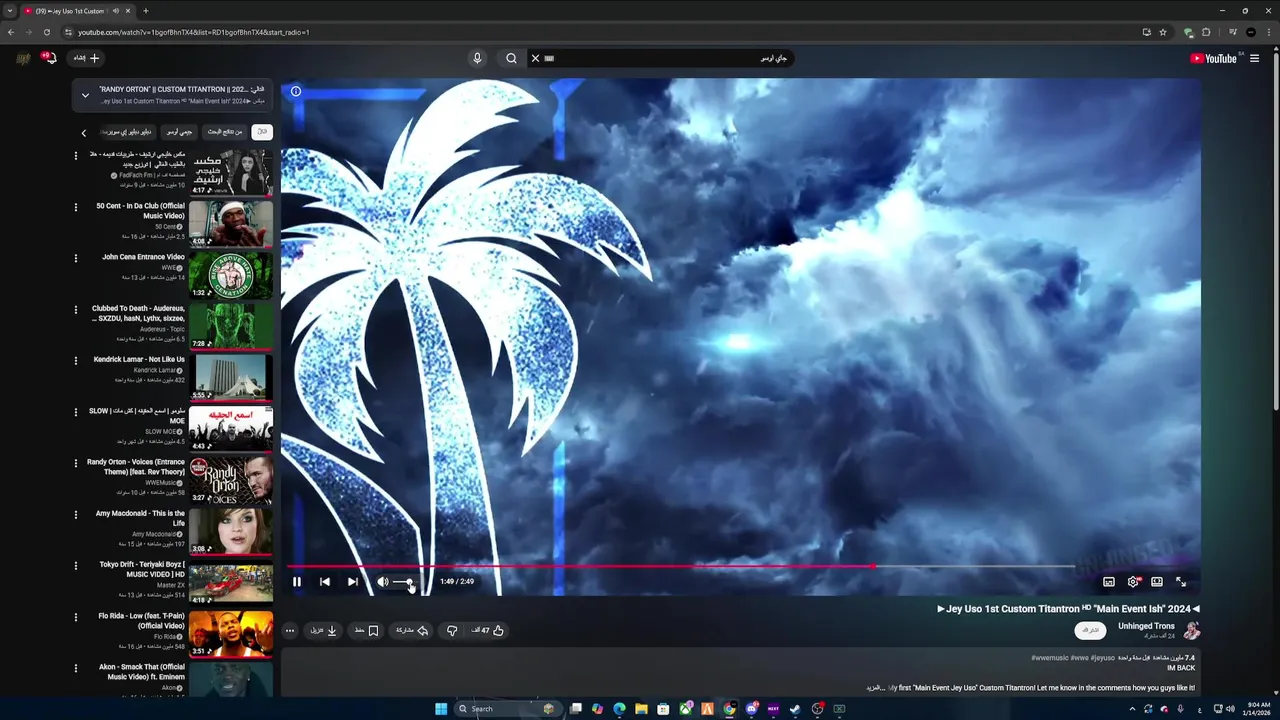Open a new Chrome tab

pos(146,11)
